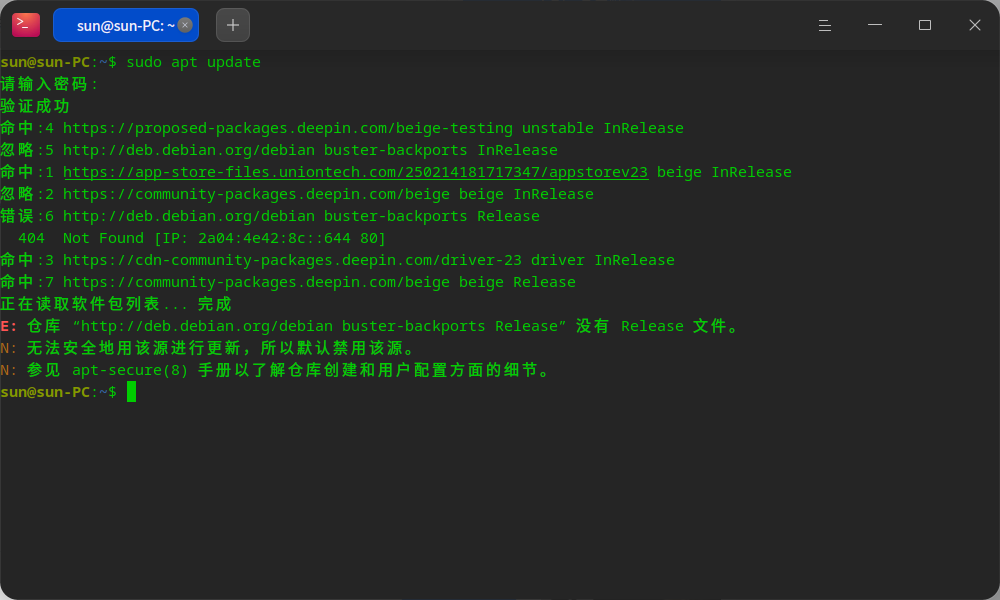Screen dimensions: 1000x600
Task: Close the terminal window
Action: (x=974, y=25)
